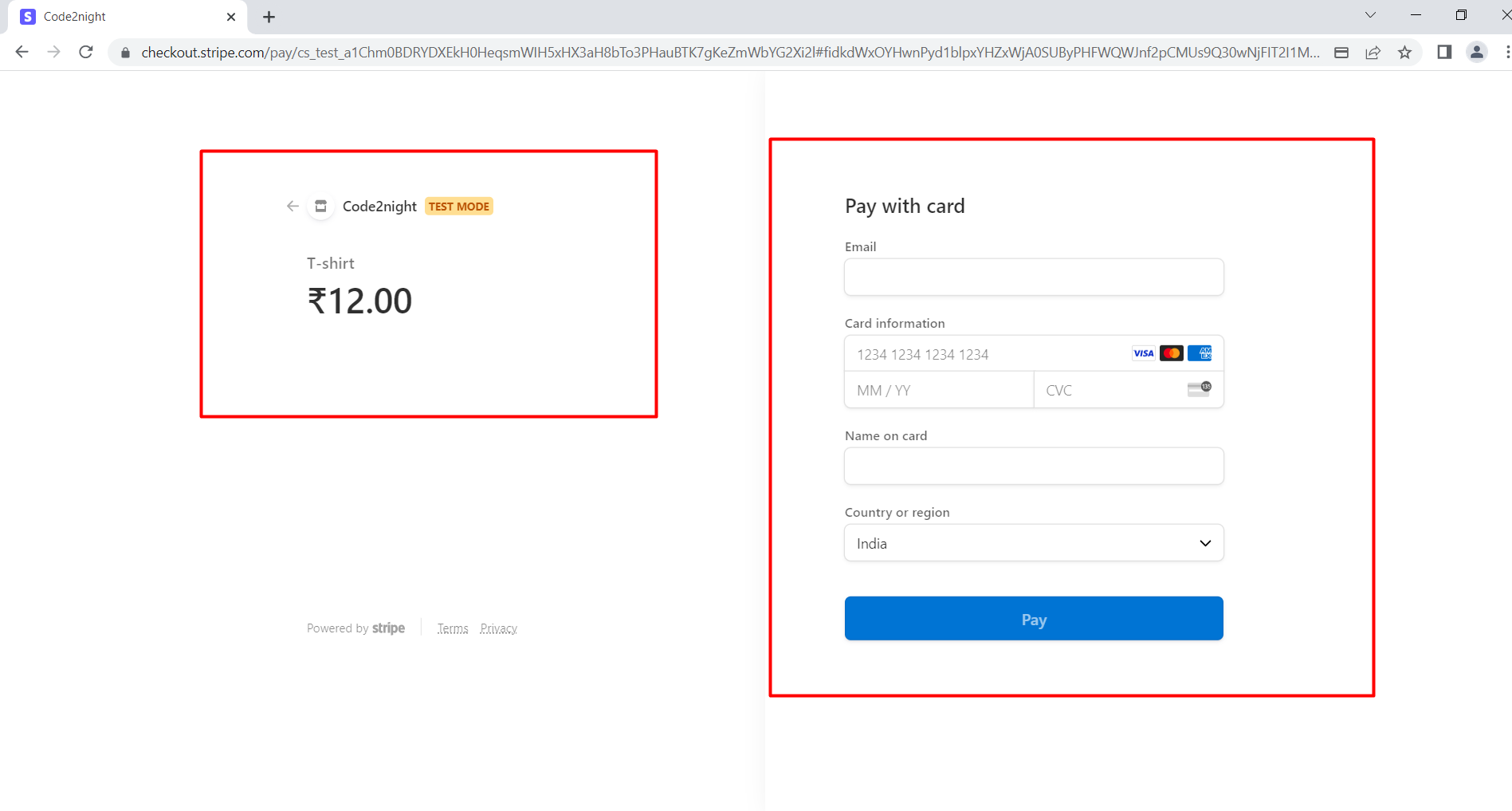Focus the MM / YY expiry field
The height and width of the screenshot is (811, 1512).
tap(939, 390)
